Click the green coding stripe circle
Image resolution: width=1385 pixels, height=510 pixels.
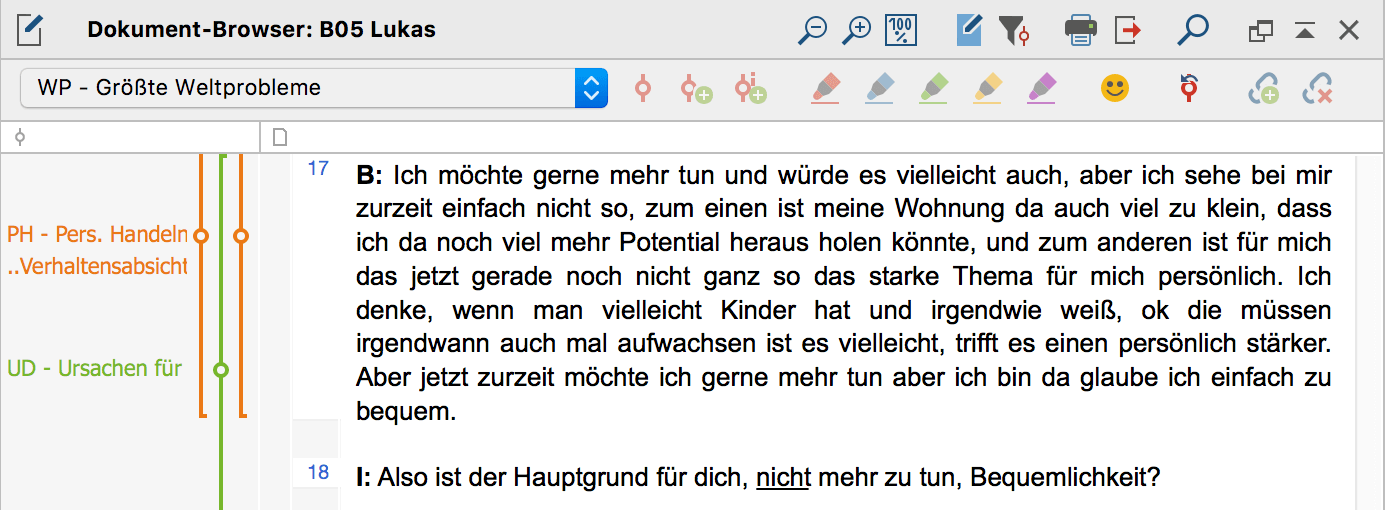tap(221, 370)
